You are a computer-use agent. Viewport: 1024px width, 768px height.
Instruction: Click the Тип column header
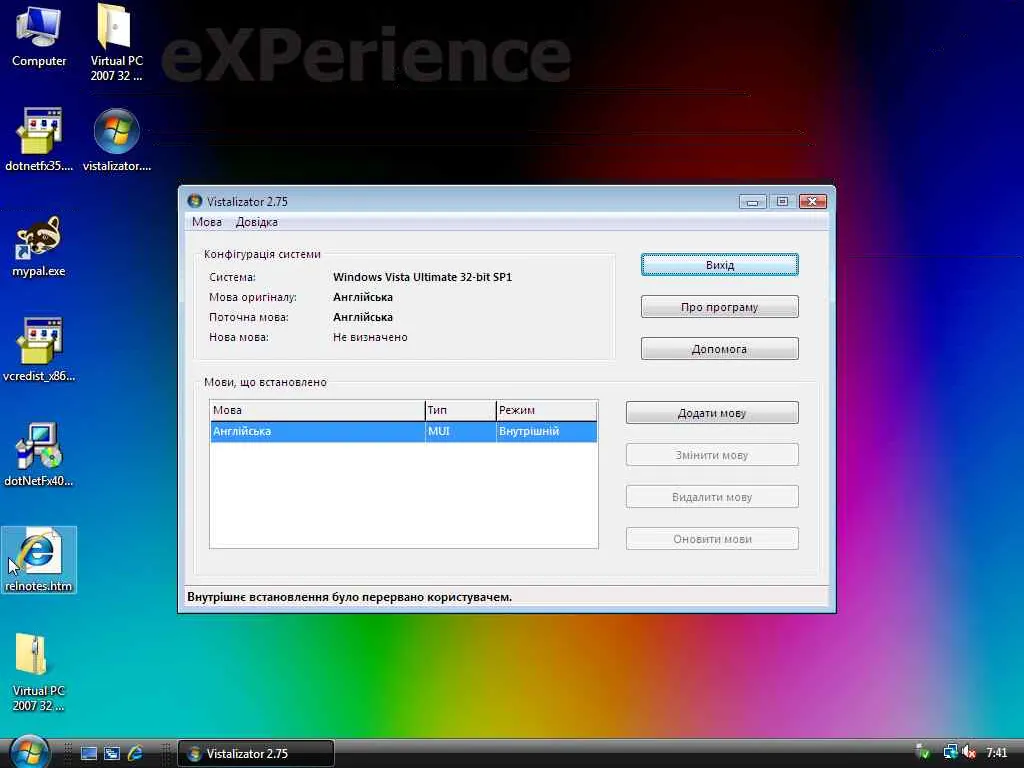[460, 410]
